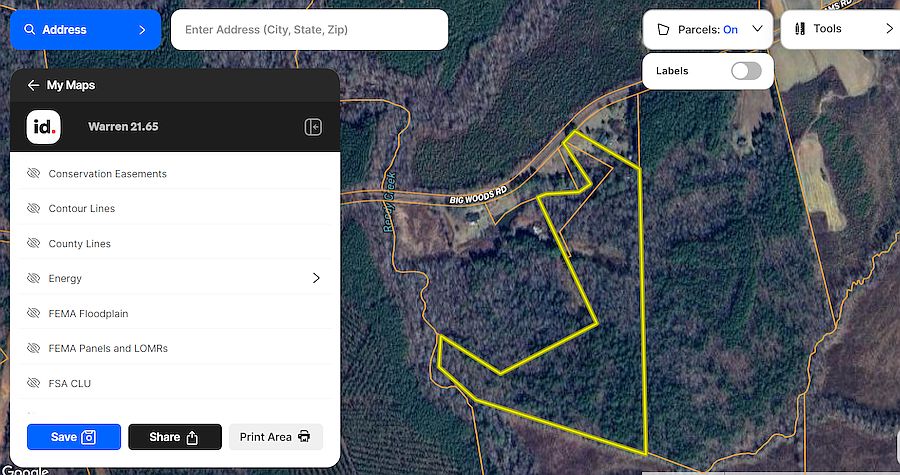Toggle the Labels switch on
Screen dimensions: 900x475
(746, 71)
